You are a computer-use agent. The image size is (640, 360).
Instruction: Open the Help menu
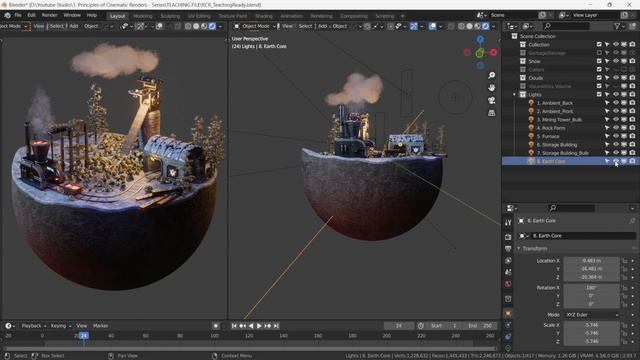91,15
